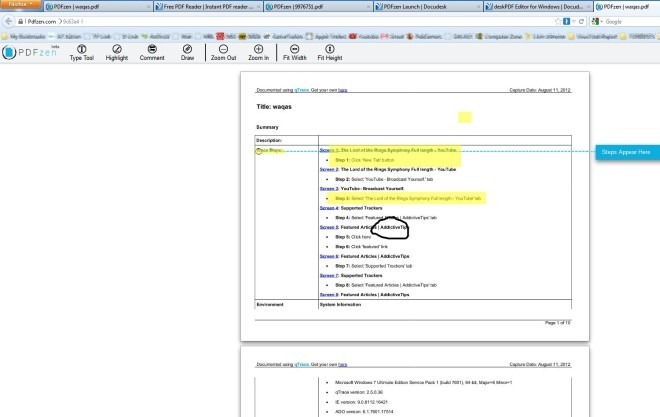Click qTrace link in first page header
660x417 pixels.
click(x=301, y=90)
